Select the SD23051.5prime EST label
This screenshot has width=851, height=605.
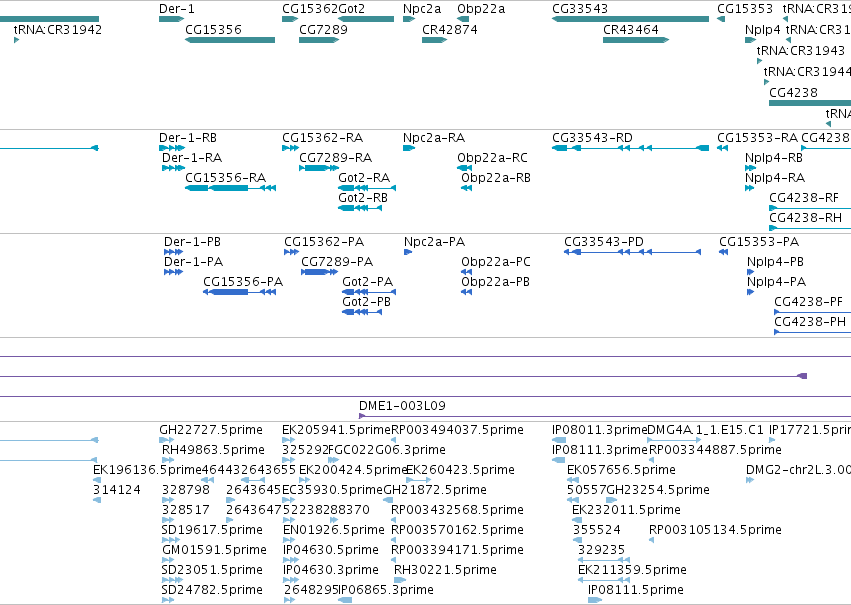tap(212, 570)
